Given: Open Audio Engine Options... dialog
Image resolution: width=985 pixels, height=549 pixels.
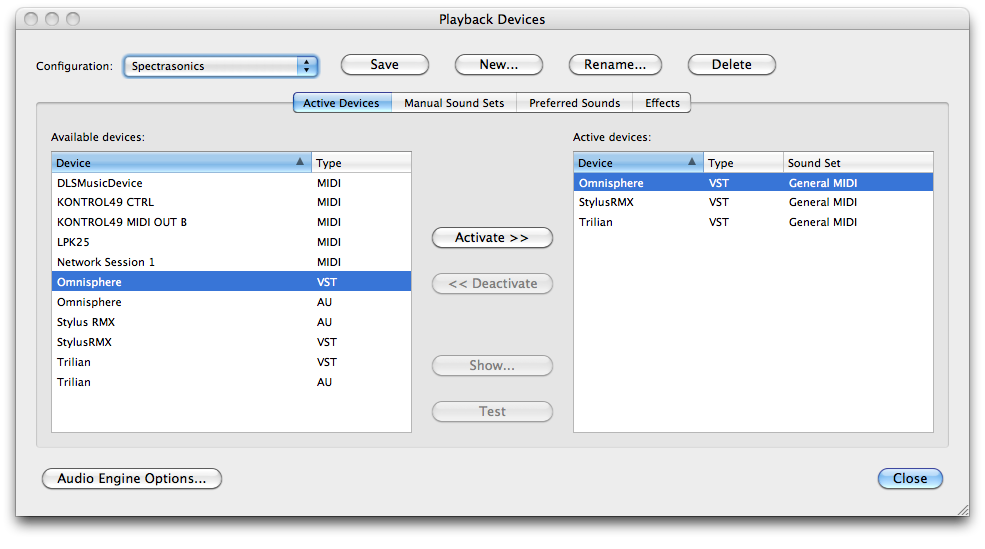Looking at the screenshot, I should (132, 479).
